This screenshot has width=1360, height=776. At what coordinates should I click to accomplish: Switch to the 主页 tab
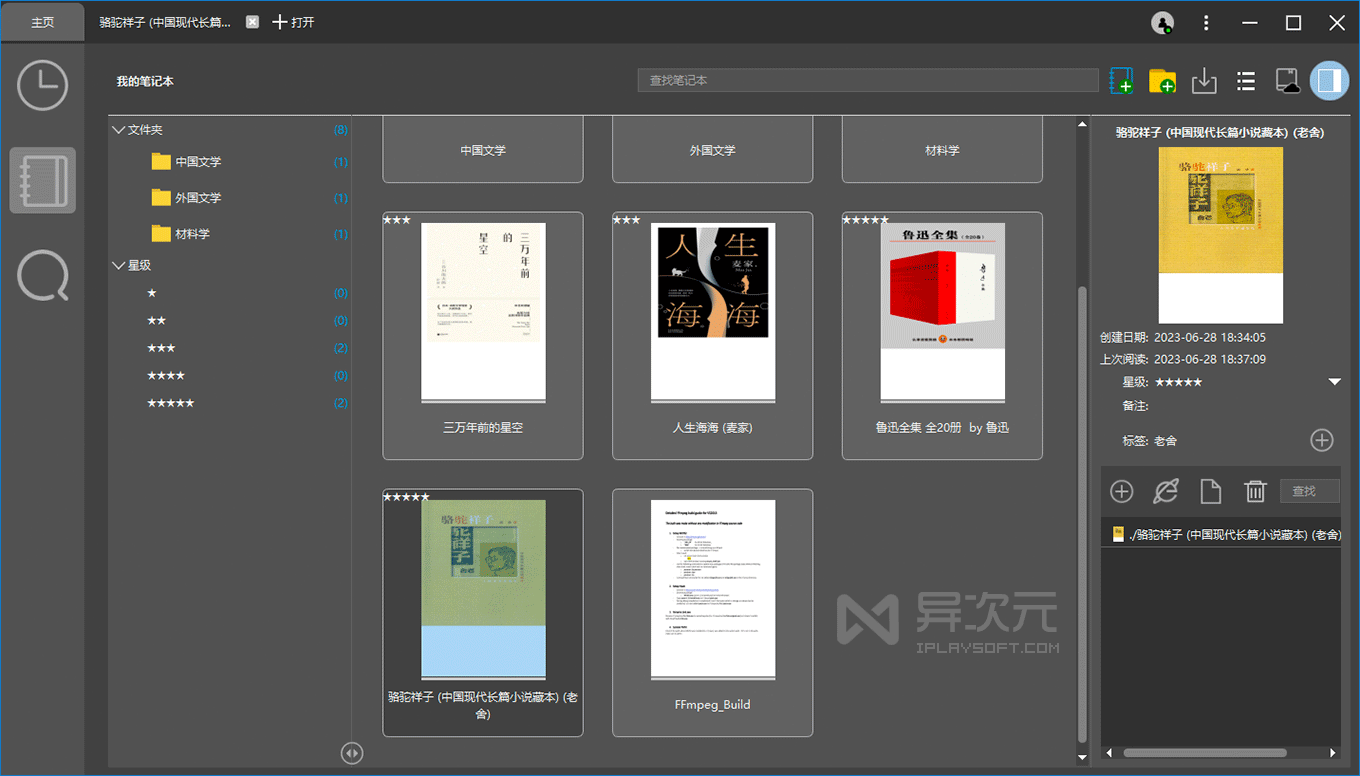point(42,21)
